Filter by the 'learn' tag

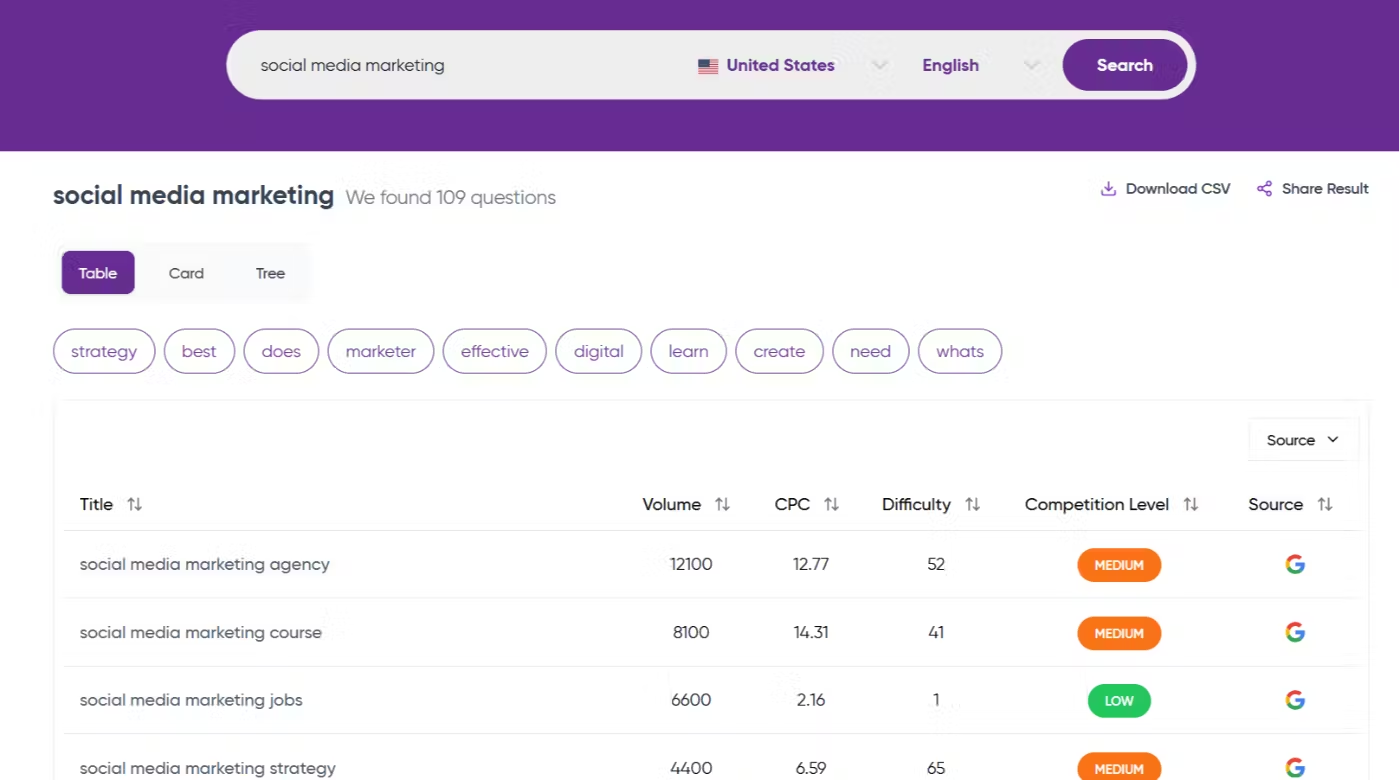tap(689, 351)
